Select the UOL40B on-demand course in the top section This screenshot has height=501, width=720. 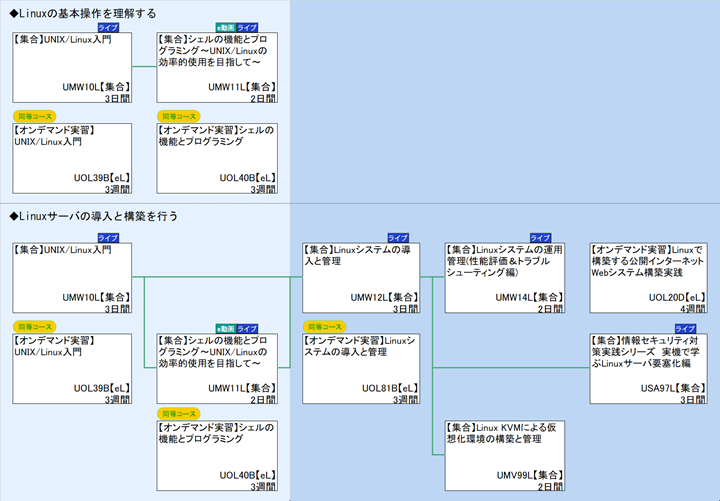tap(216, 158)
